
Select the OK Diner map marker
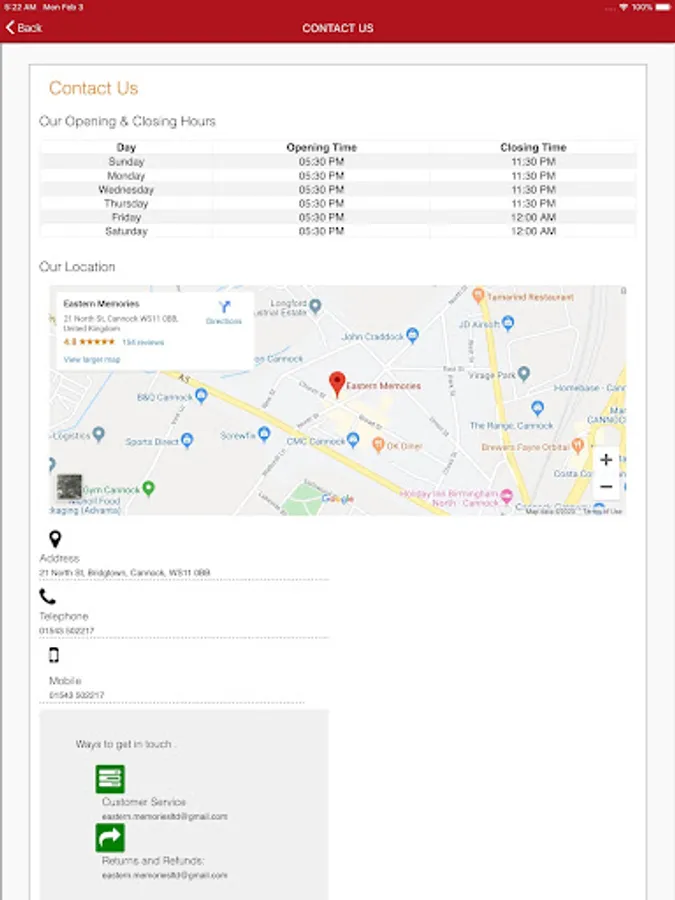pos(378,445)
